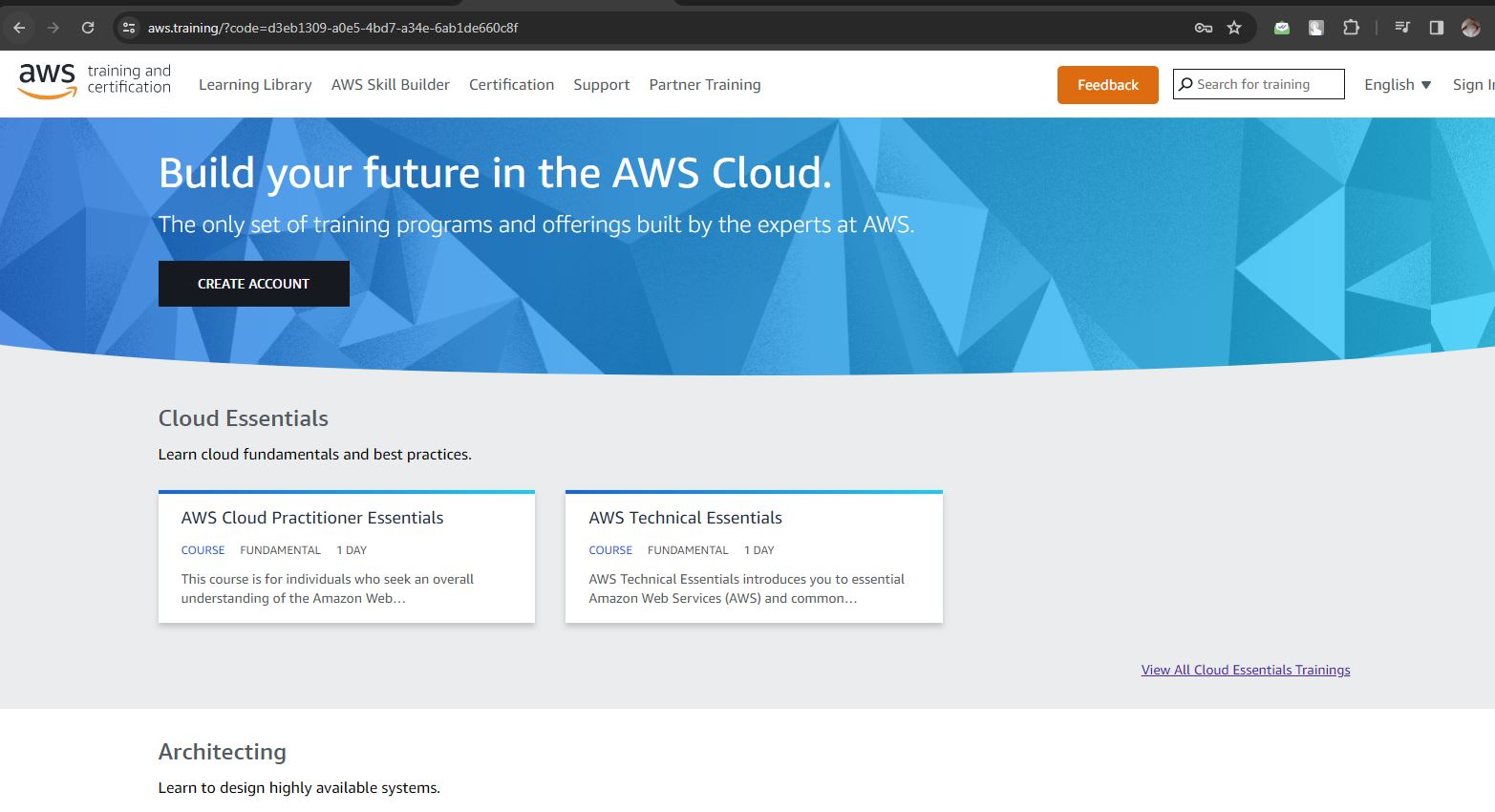This screenshot has height=812, width=1495.
Task: Click the AWS training and certification logo
Action: click(x=94, y=80)
